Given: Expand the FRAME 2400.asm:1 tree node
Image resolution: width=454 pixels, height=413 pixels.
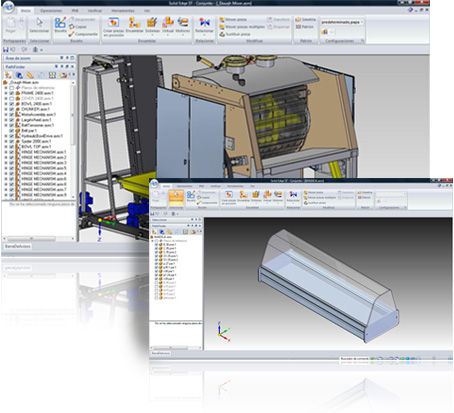Looking at the screenshot, I should pyautogui.click(x=6, y=93).
